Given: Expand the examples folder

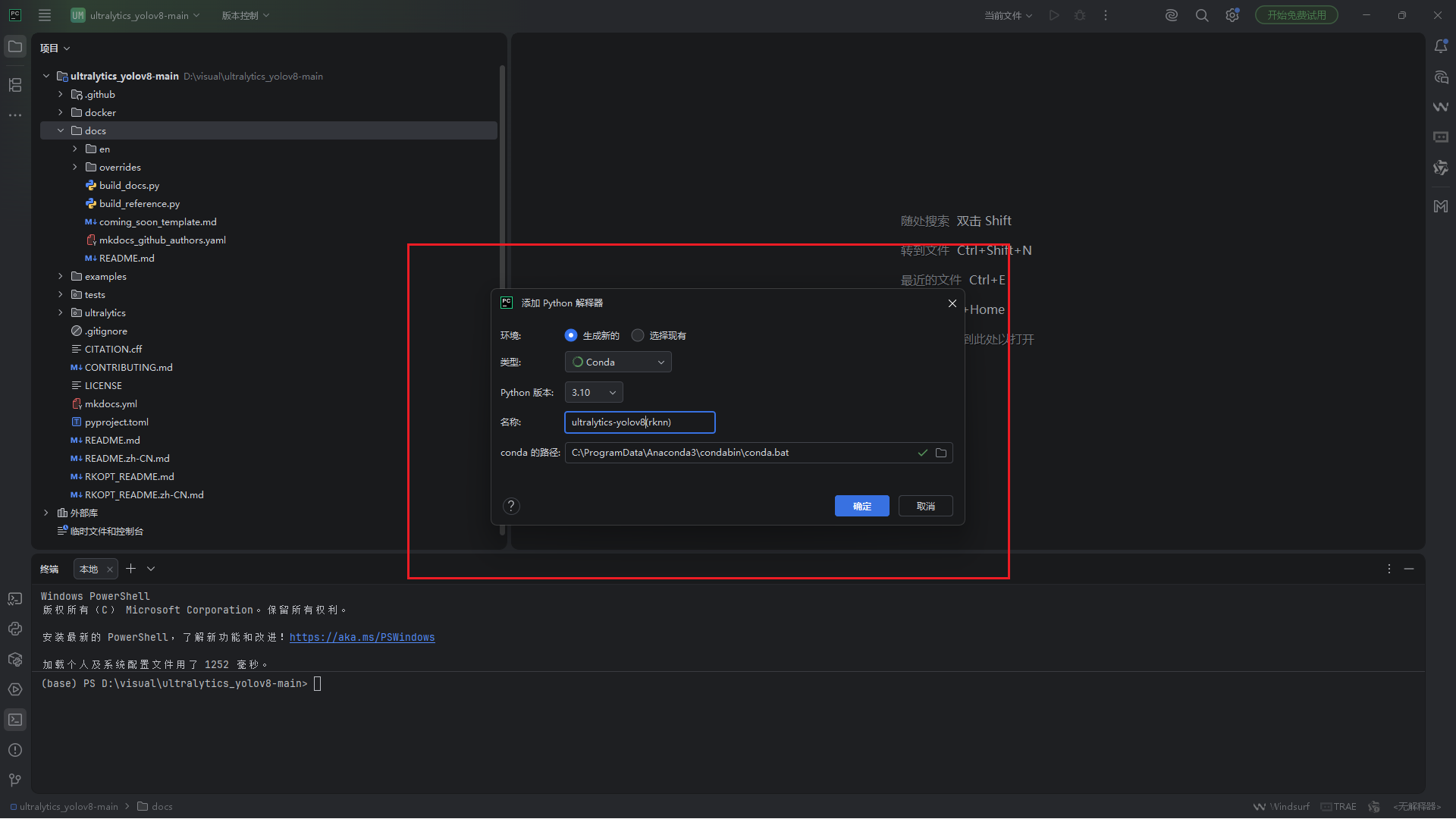Looking at the screenshot, I should [x=61, y=277].
